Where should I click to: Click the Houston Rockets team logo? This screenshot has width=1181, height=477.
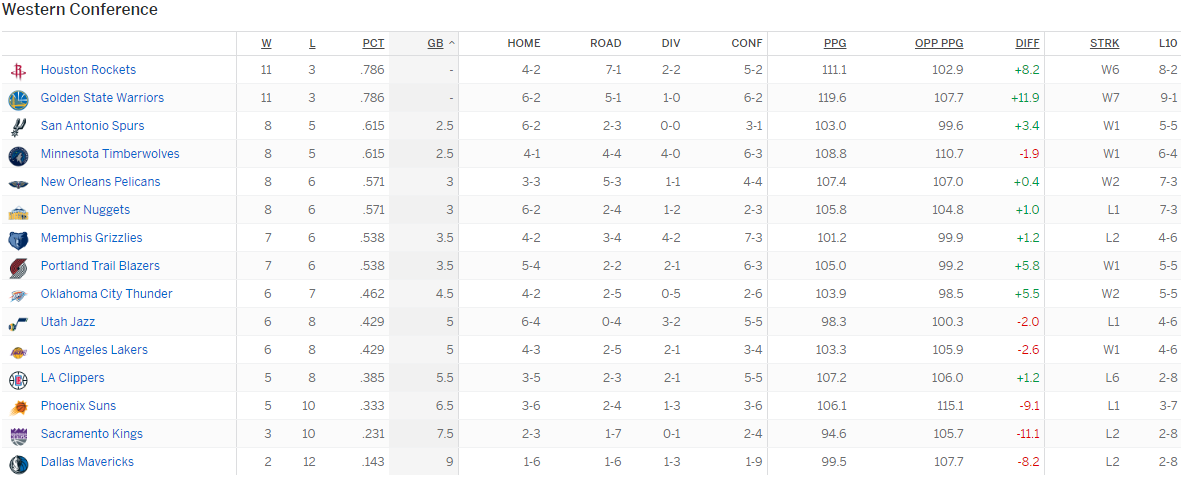18,71
